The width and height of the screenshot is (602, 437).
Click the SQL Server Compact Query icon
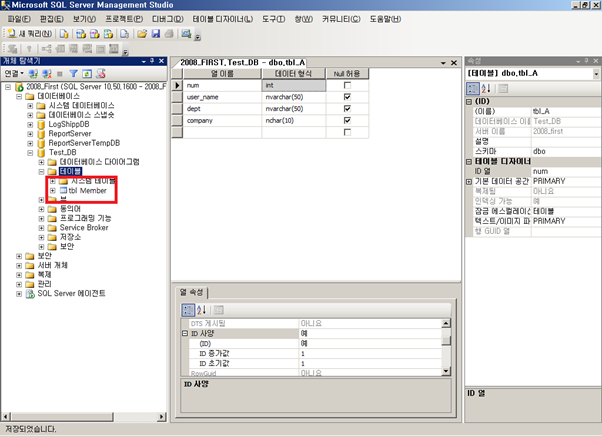coord(124,34)
